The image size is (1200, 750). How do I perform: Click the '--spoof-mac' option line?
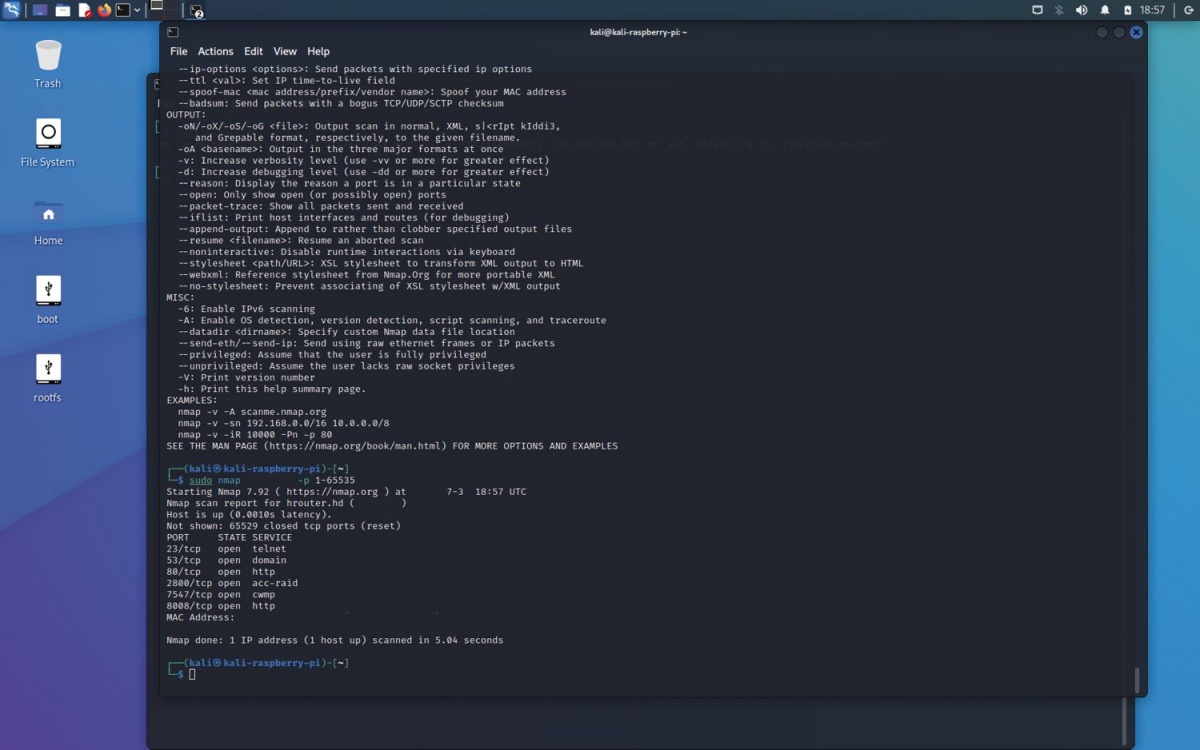372,92
